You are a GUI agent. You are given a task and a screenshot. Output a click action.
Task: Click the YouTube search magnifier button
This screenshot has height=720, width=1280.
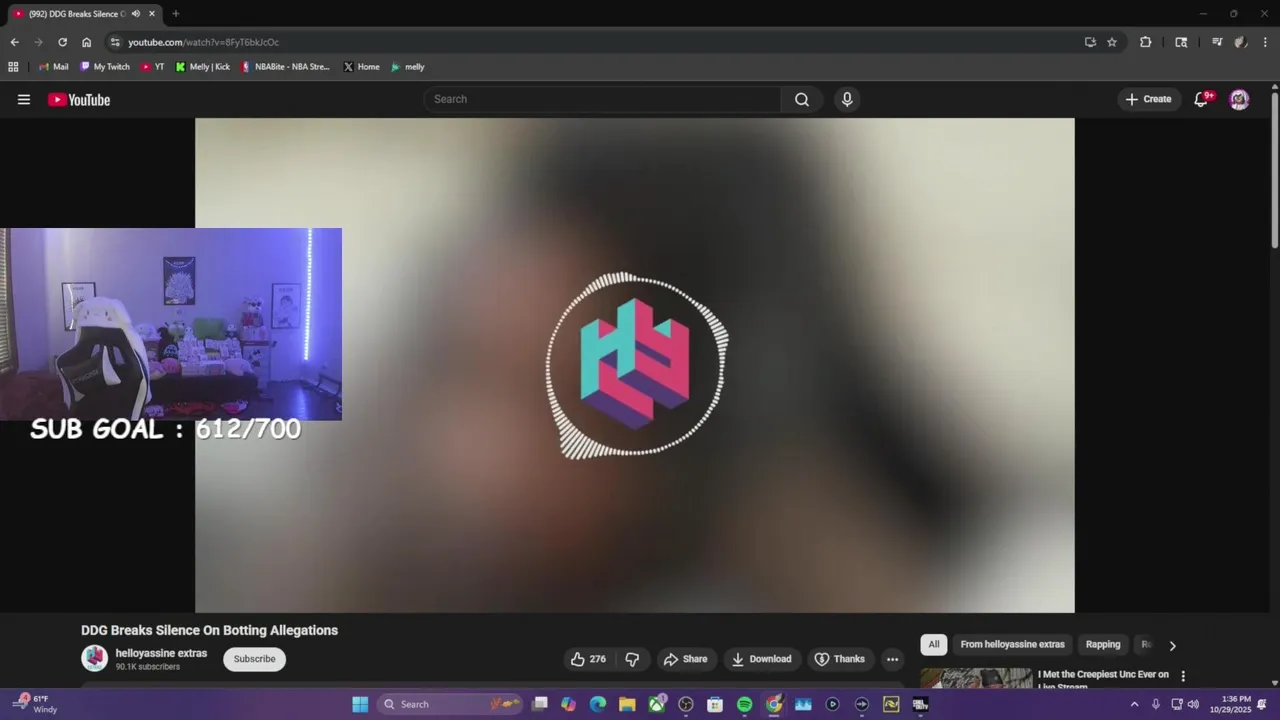point(802,99)
